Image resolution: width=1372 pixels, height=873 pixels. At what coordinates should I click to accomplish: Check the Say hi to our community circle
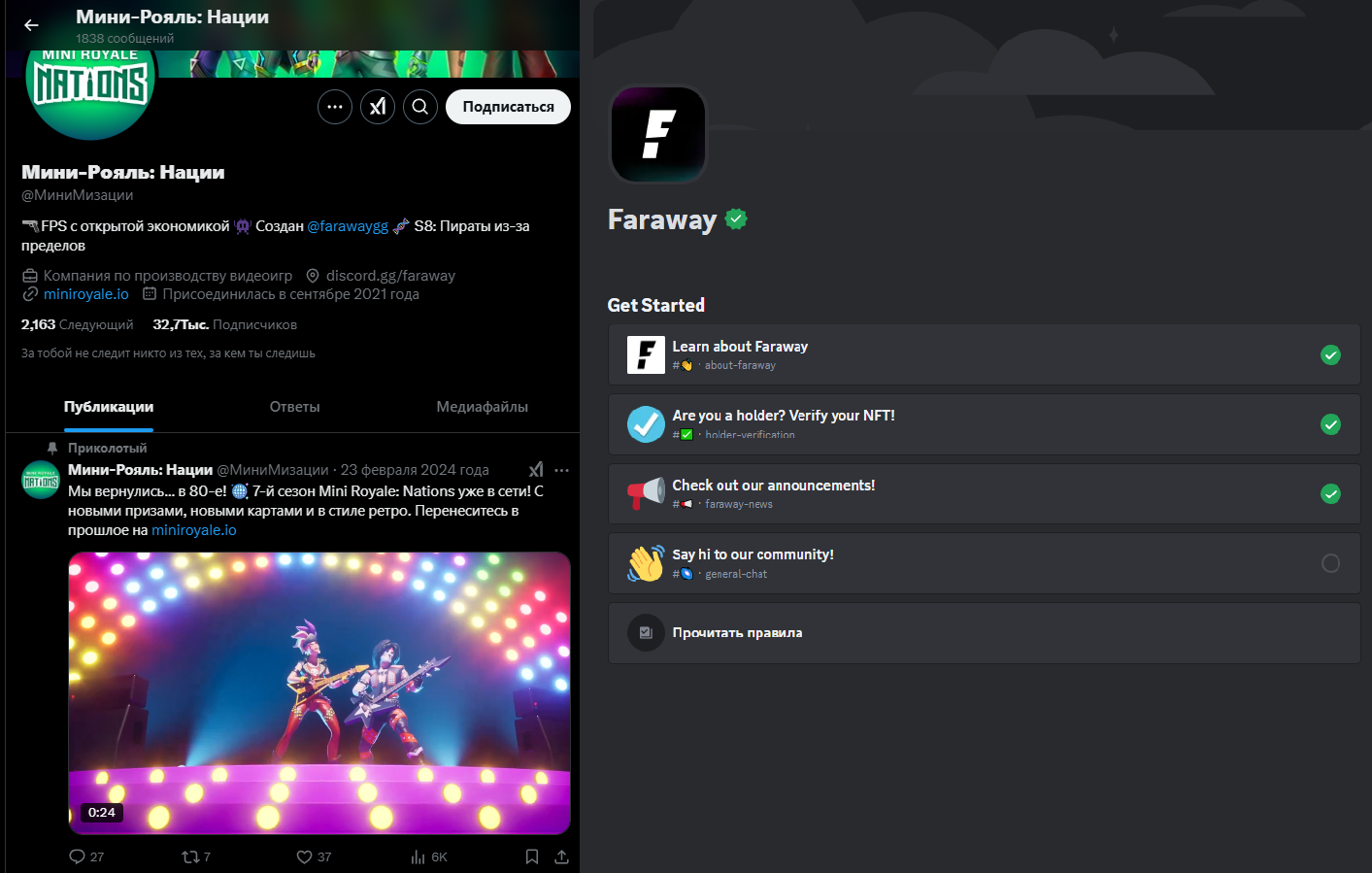pyautogui.click(x=1330, y=563)
